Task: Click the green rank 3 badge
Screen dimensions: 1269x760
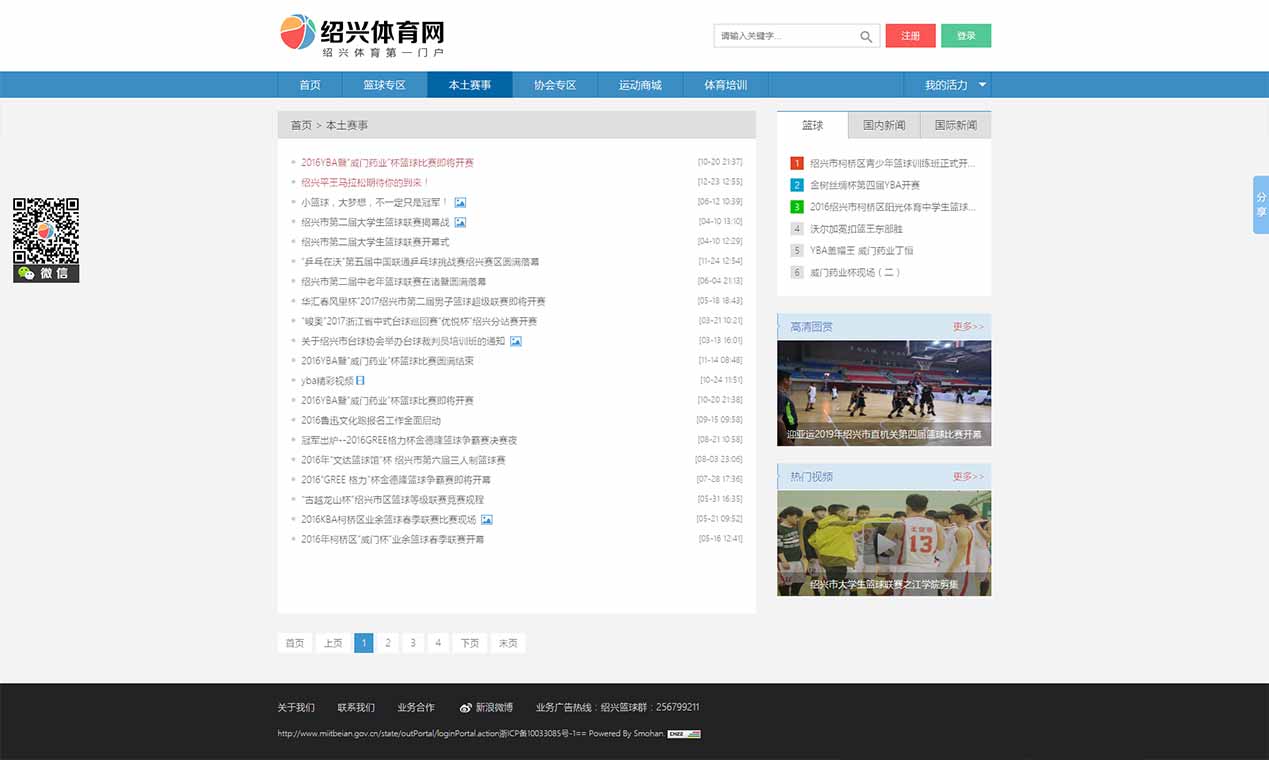Action: click(x=797, y=207)
